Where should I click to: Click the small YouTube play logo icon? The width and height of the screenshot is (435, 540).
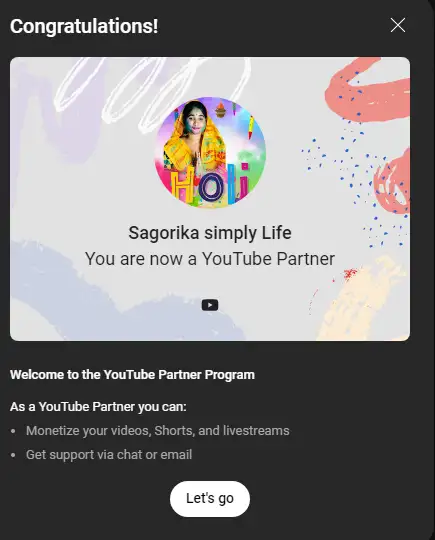[210, 305]
